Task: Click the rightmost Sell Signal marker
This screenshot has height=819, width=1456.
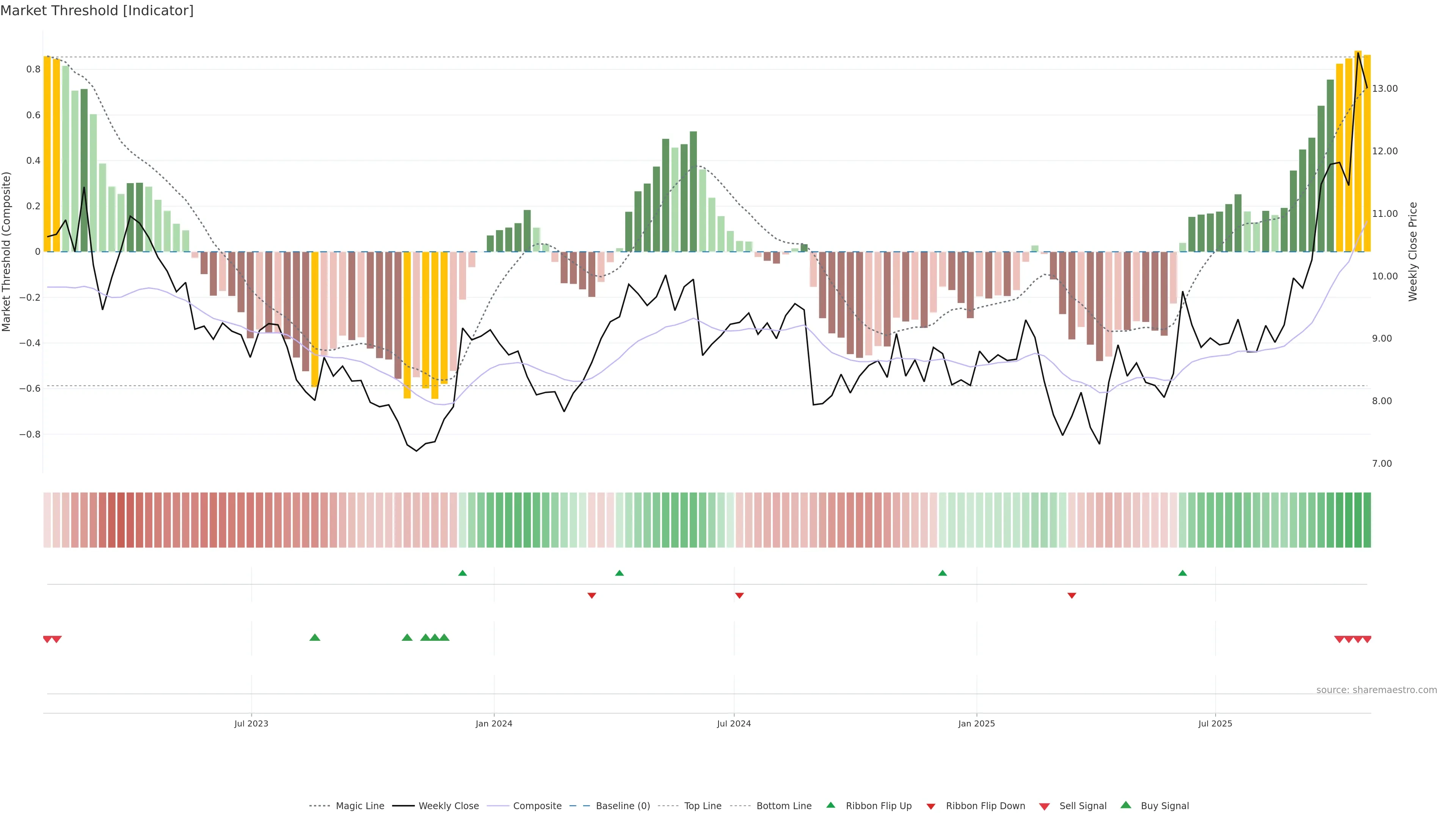Action: click(1367, 639)
